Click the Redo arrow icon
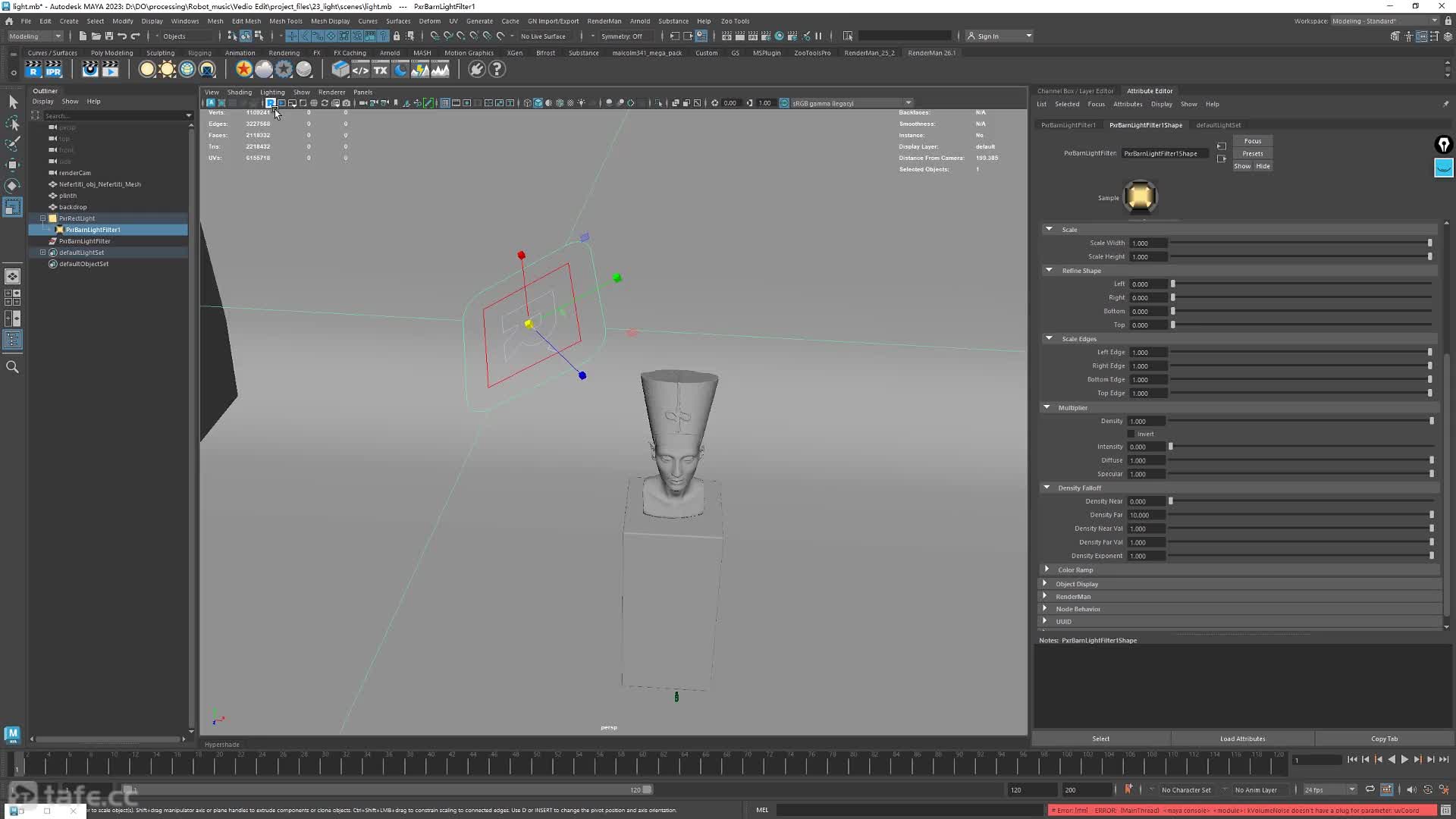The image size is (1456, 819). click(136, 36)
